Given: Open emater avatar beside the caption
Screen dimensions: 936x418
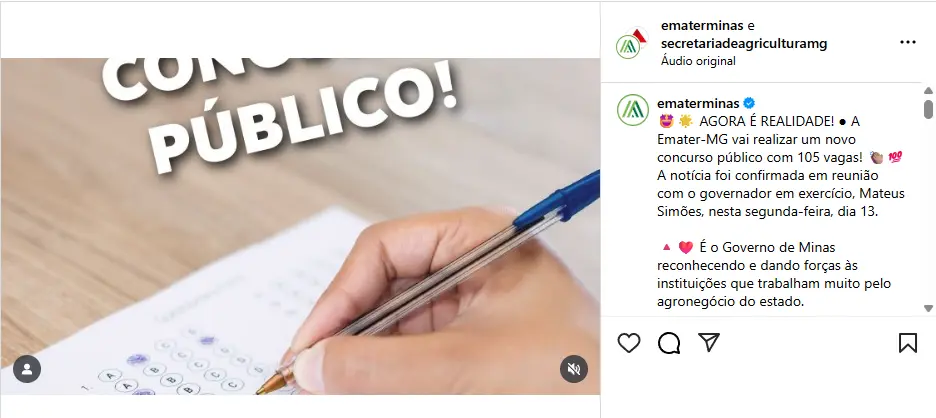Looking at the screenshot, I should [633, 110].
